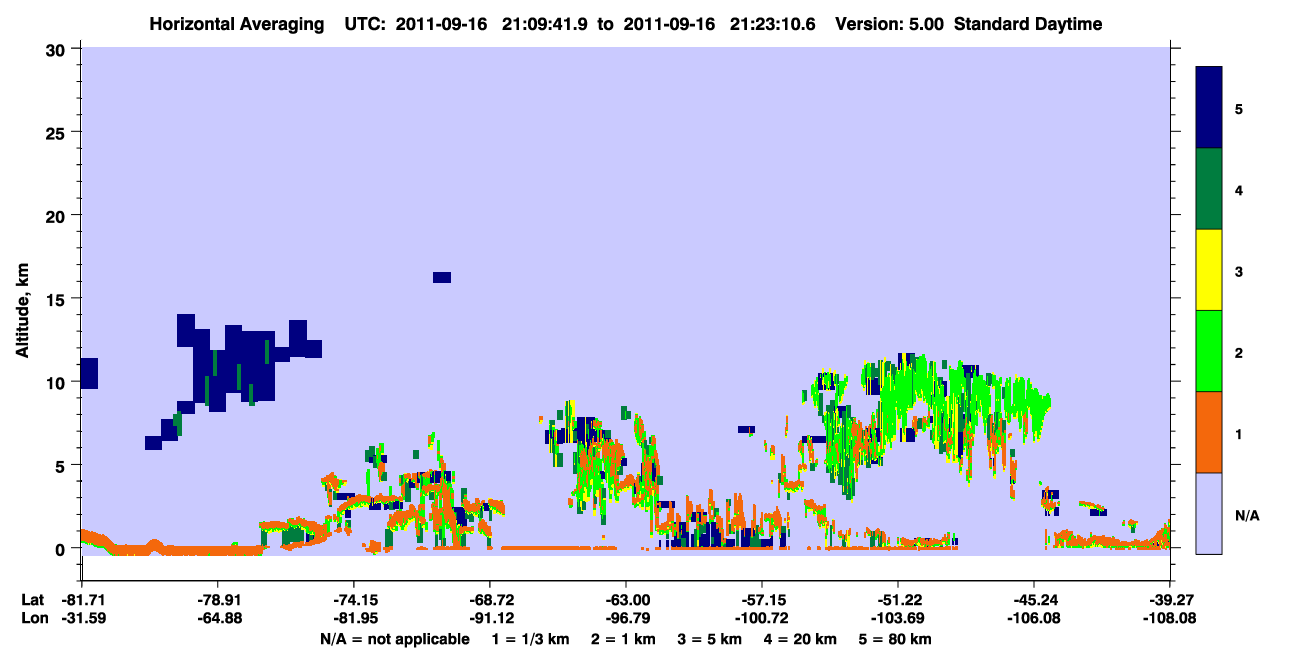Click the '3 = 5 km' legend text
The image size is (1300, 667).
711,639
